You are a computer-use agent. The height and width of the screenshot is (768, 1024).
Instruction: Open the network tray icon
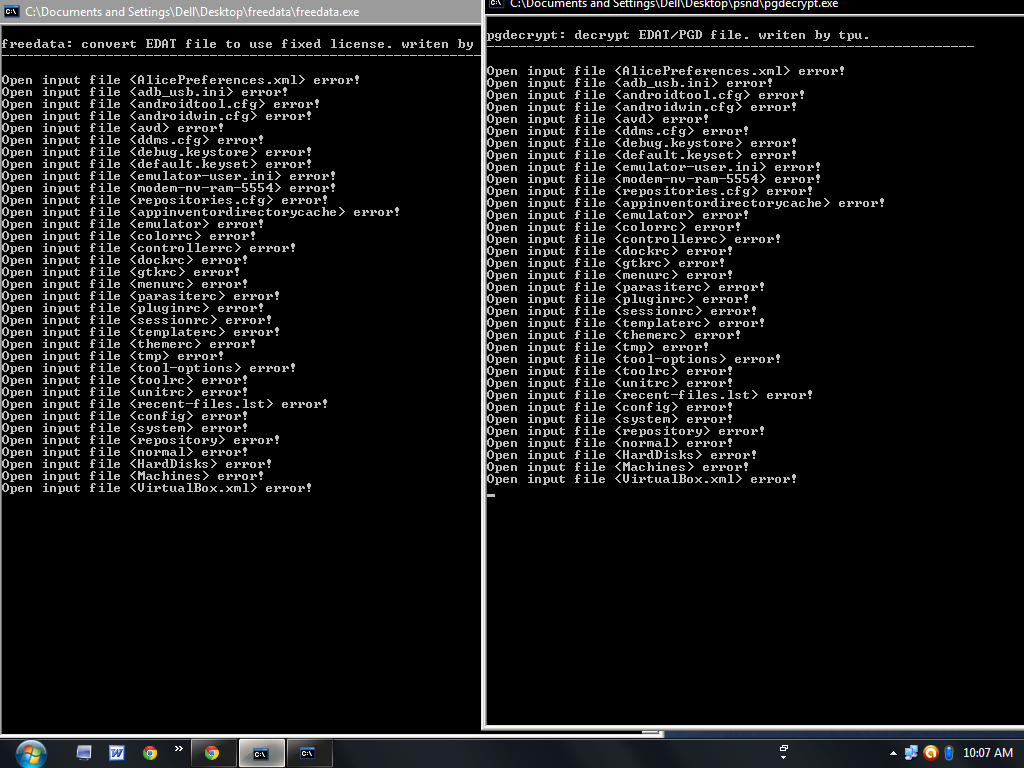pyautogui.click(x=911, y=753)
